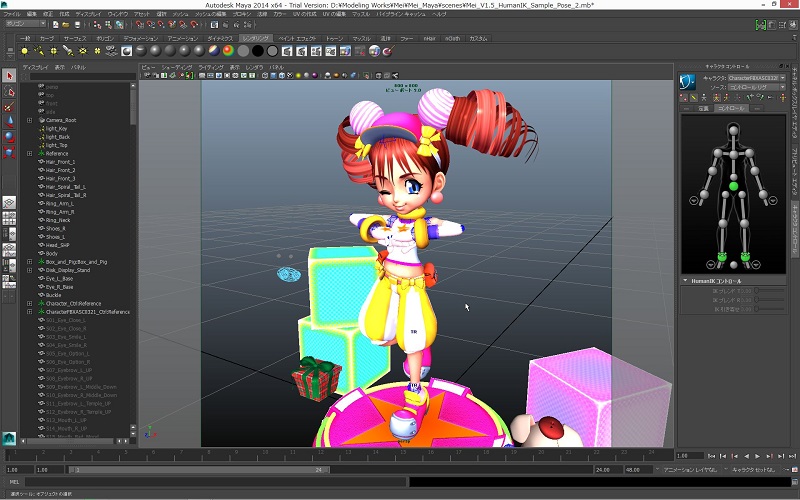The image size is (800, 500).
Task: Click the blue-yellow ramp shader ball icon
Action: pos(214,51)
